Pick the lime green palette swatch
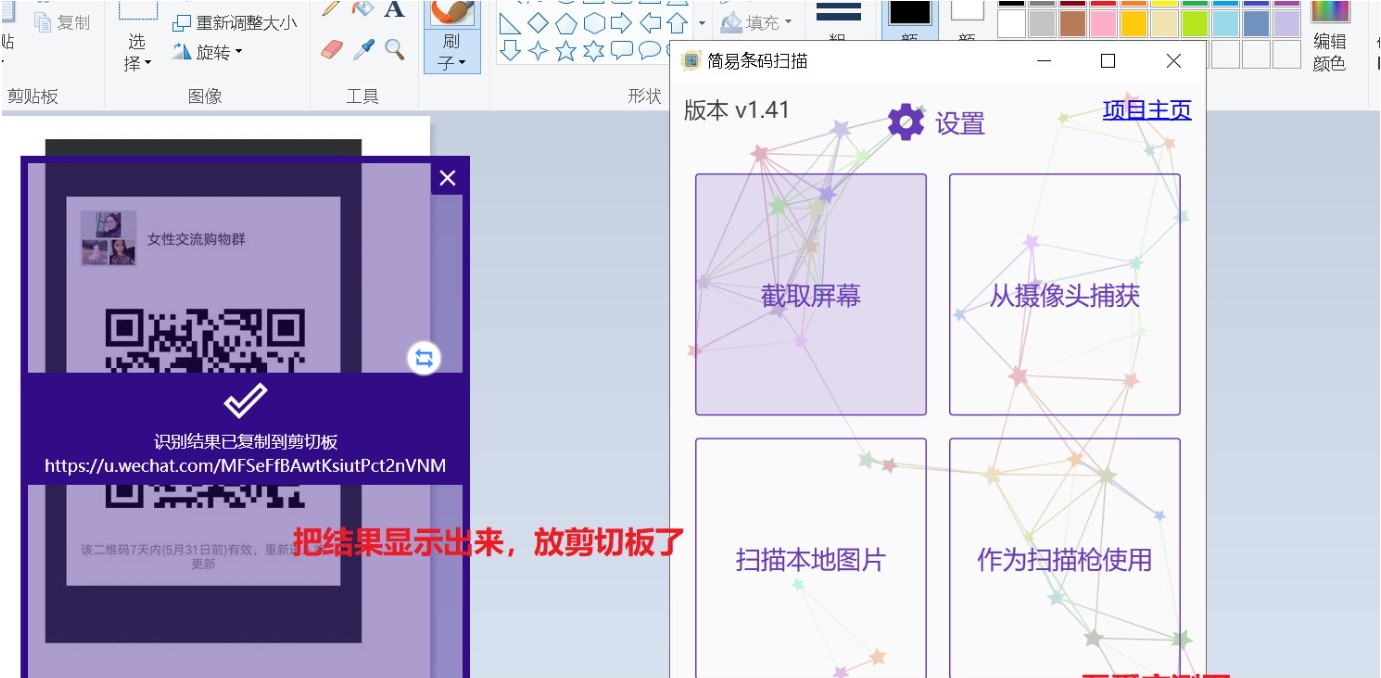Screen dimensions: 1381x678 [1195, 23]
